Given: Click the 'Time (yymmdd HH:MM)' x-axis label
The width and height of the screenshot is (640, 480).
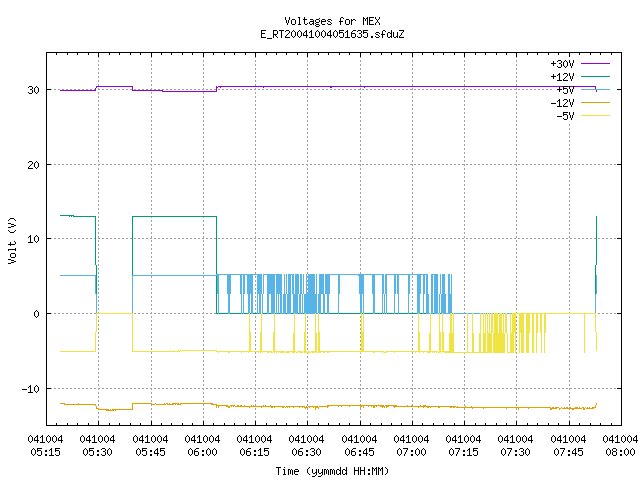Looking at the screenshot, I should [x=332, y=471].
